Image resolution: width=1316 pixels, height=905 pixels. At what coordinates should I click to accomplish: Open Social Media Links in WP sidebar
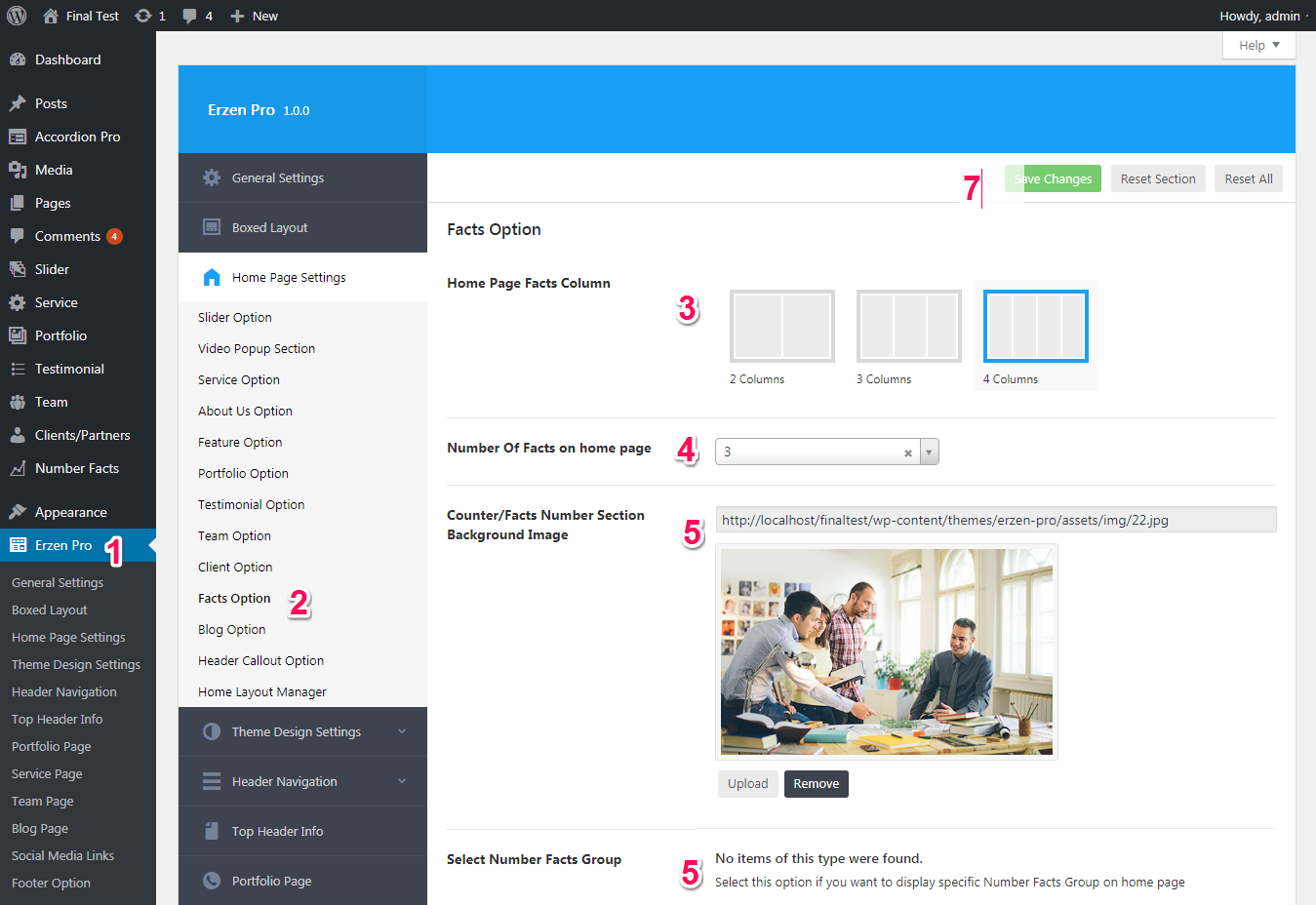[63, 855]
